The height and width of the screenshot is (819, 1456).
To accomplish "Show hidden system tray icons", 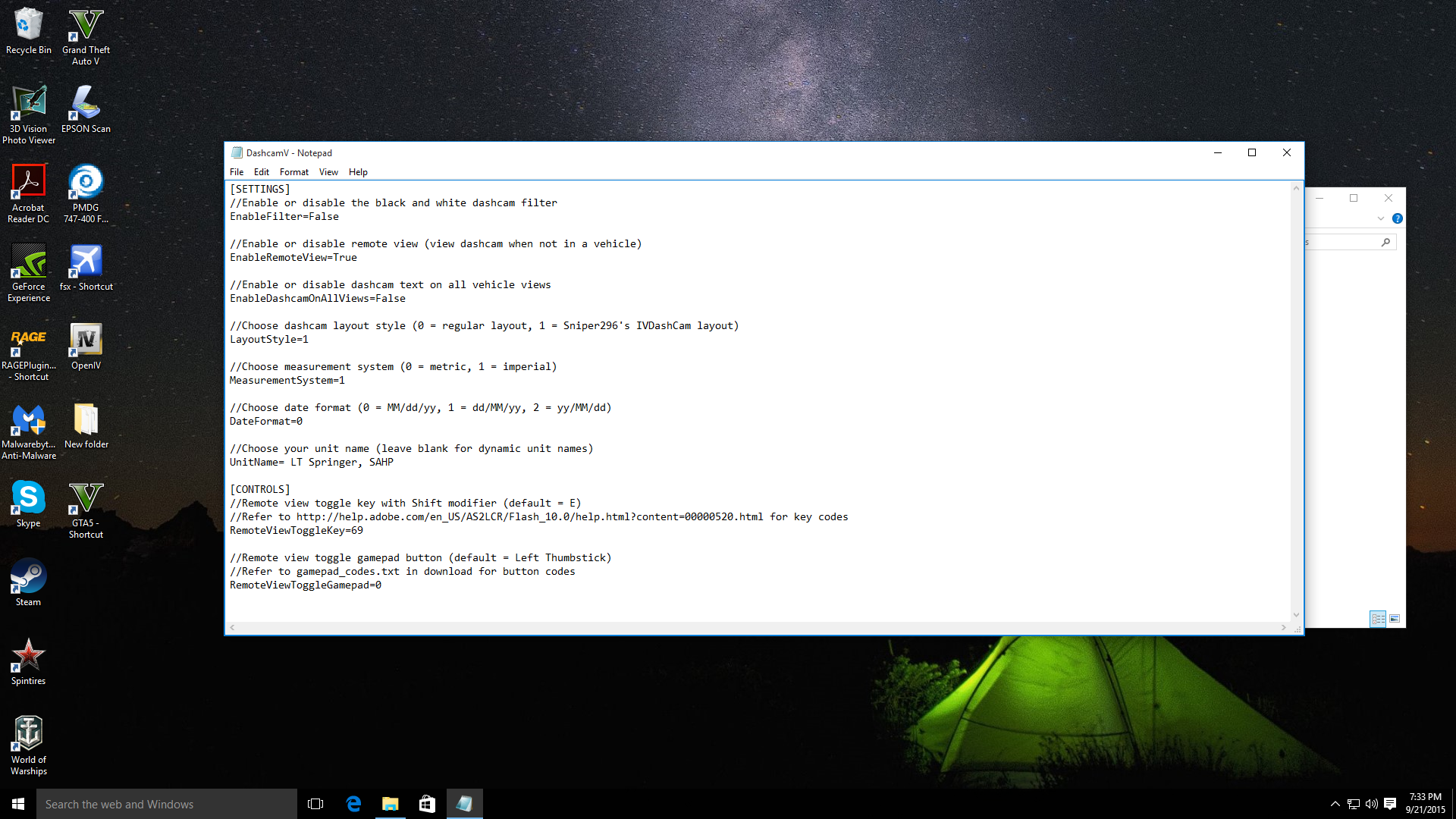I will tap(1335, 804).
